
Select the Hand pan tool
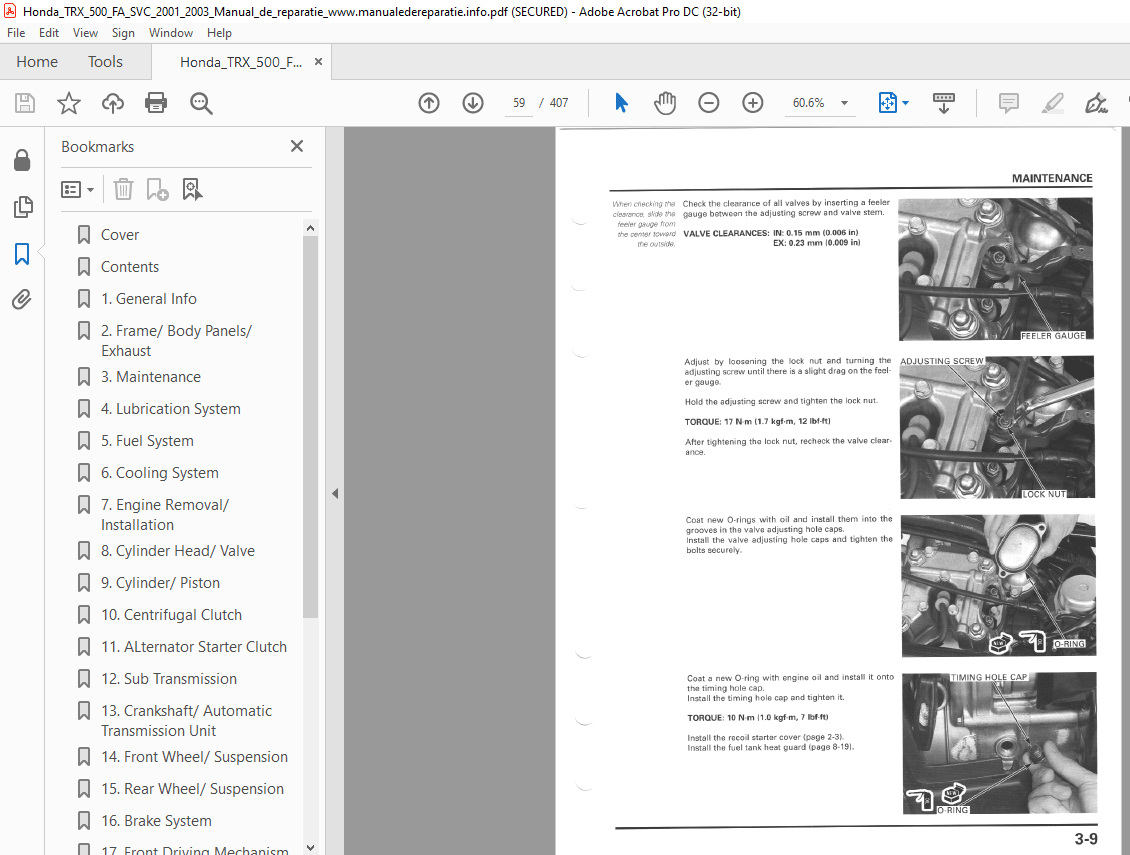(665, 103)
